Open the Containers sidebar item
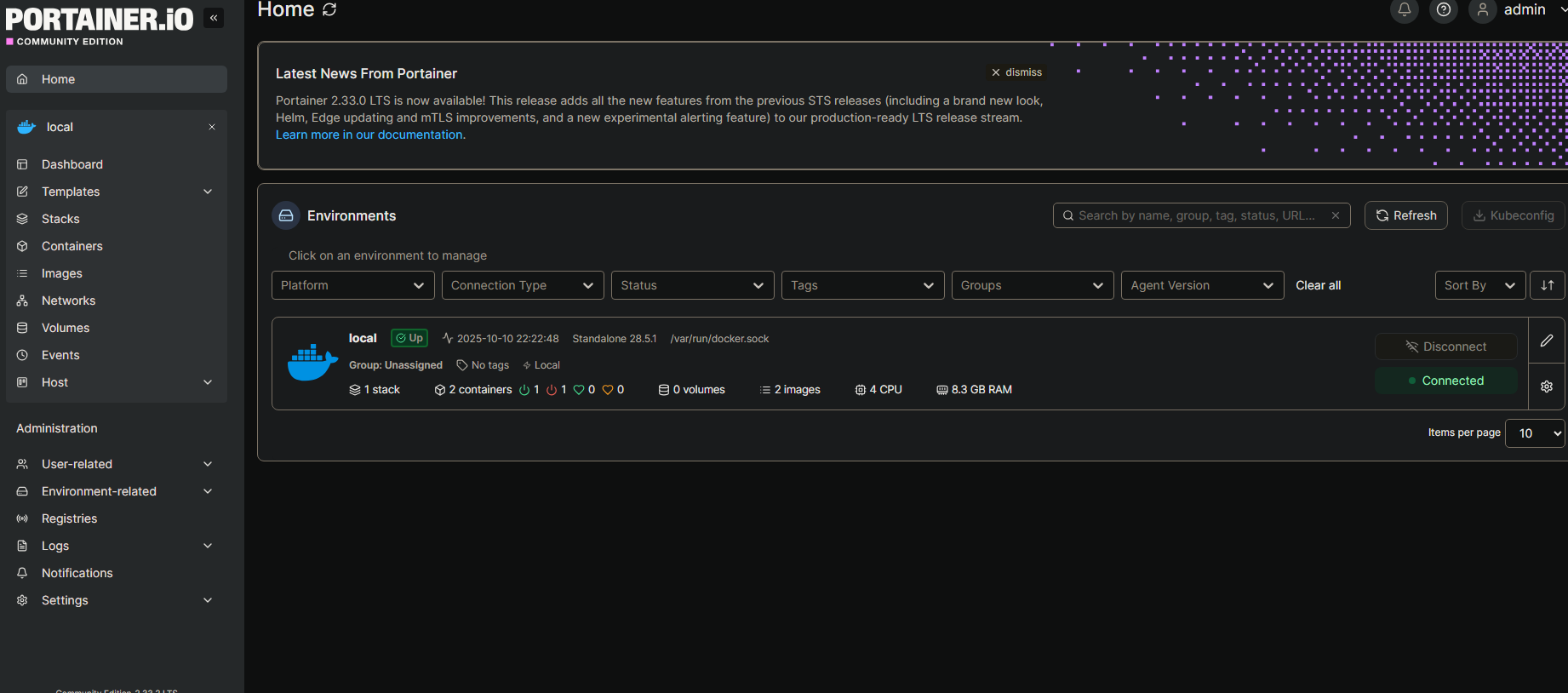The width and height of the screenshot is (1568, 693). click(x=117, y=246)
